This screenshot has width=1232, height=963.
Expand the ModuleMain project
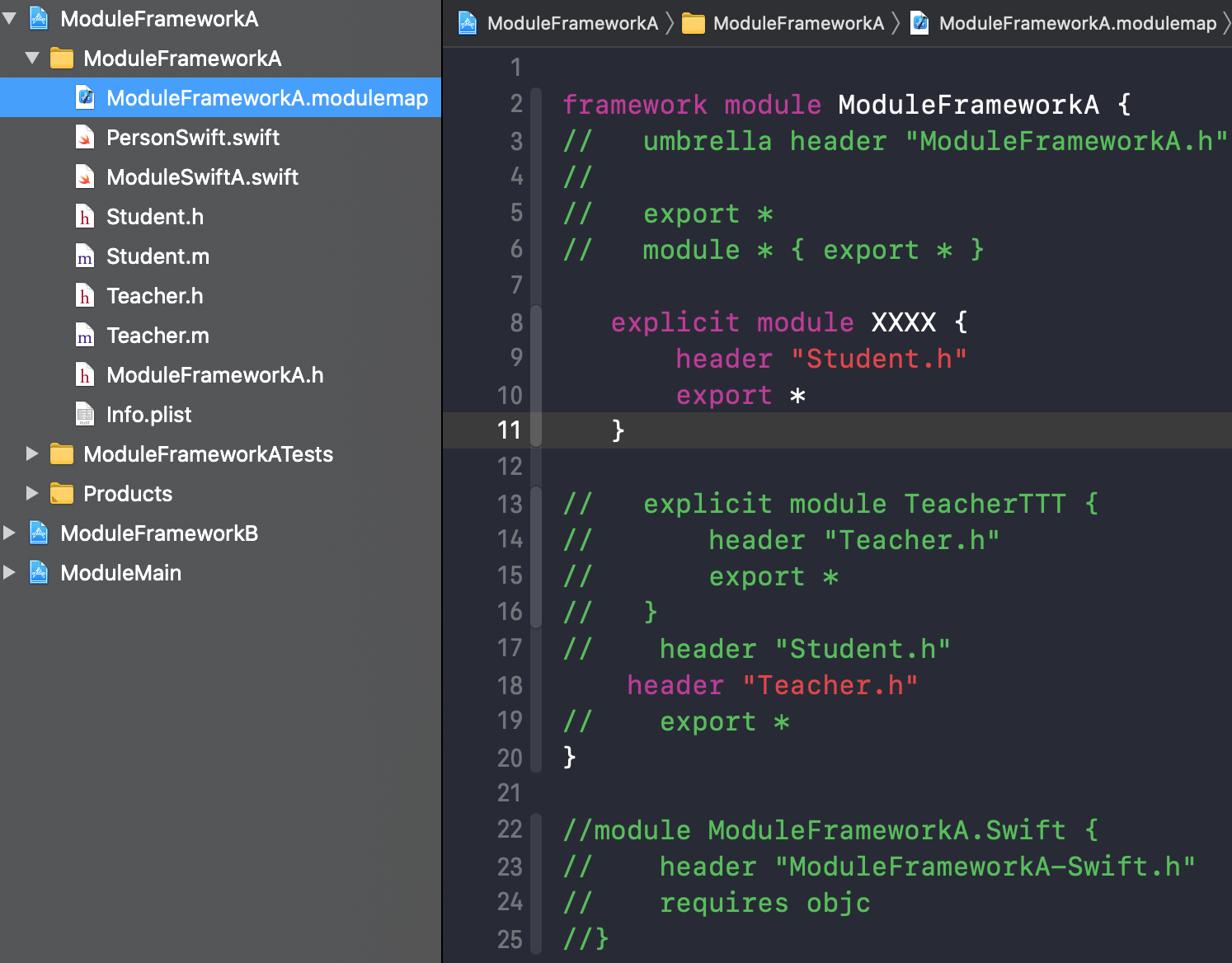[x=10, y=572]
